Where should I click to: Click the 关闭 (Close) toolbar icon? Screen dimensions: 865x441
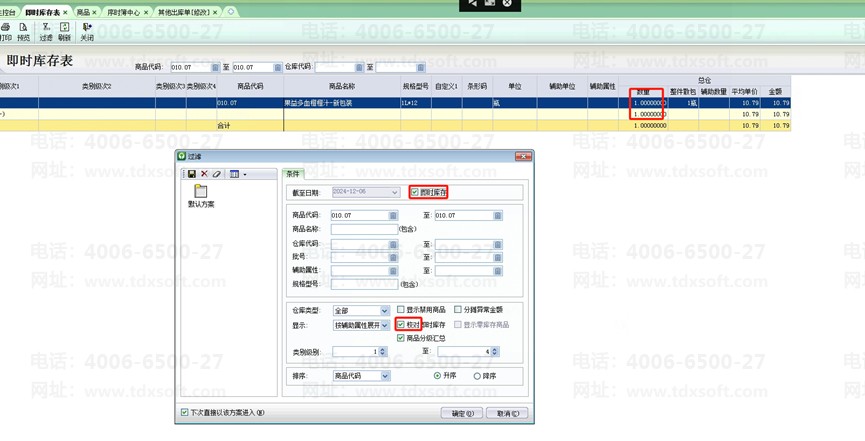coord(87,31)
